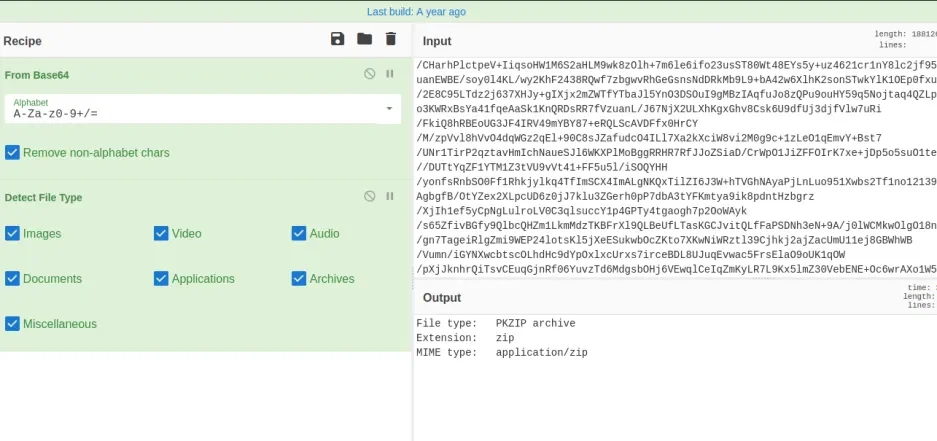
Task: Disable the Detect File Type operation
Action: pos(369,197)
